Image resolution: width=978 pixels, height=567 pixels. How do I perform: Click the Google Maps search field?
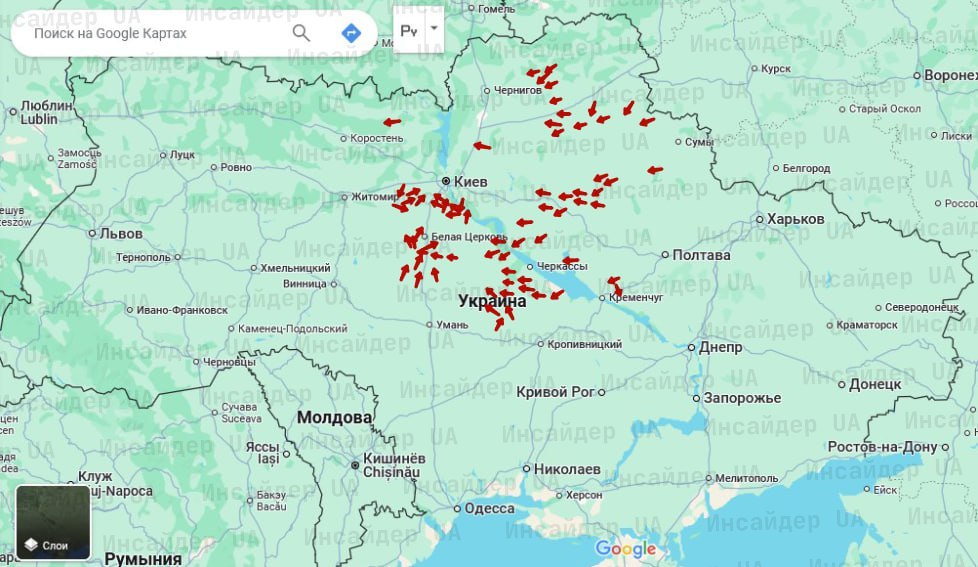point(150,33)
